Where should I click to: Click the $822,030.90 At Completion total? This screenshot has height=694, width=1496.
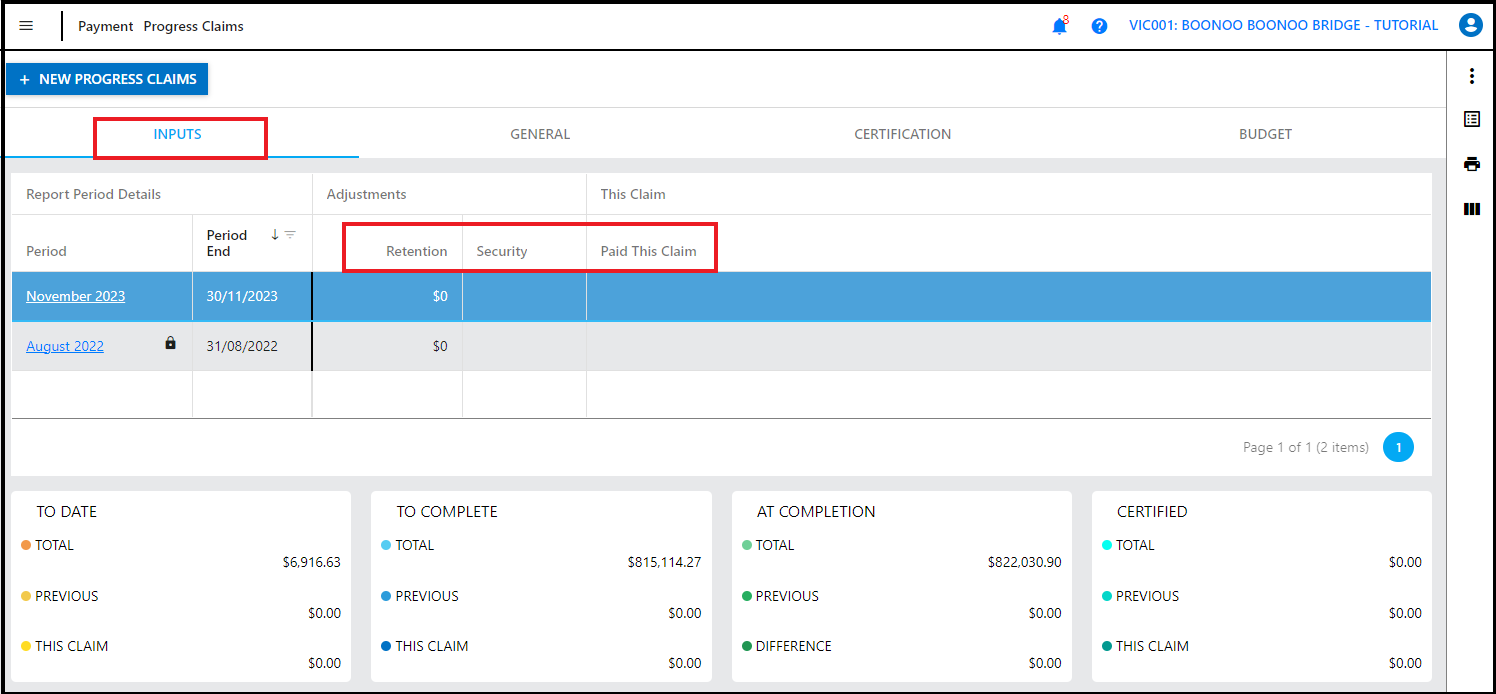point(1024,562)
